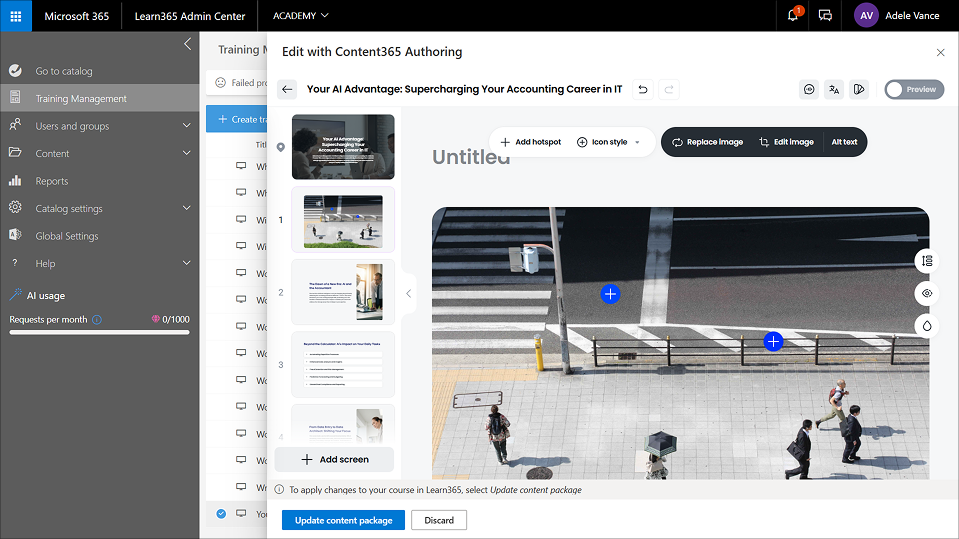Toggle the Preview switch
The width and height of the screenshot is (959, 539).
click(913, 89)
